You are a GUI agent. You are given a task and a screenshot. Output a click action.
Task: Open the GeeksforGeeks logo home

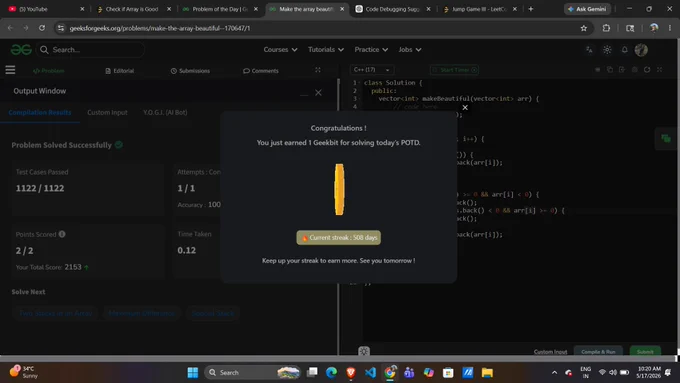pyautogui.click(x=21, y=50)
